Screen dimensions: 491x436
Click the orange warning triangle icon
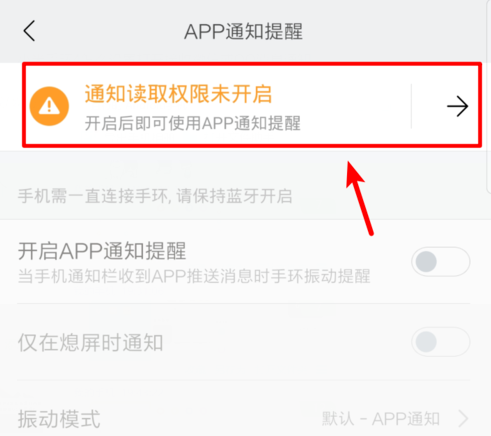[49, 106]
